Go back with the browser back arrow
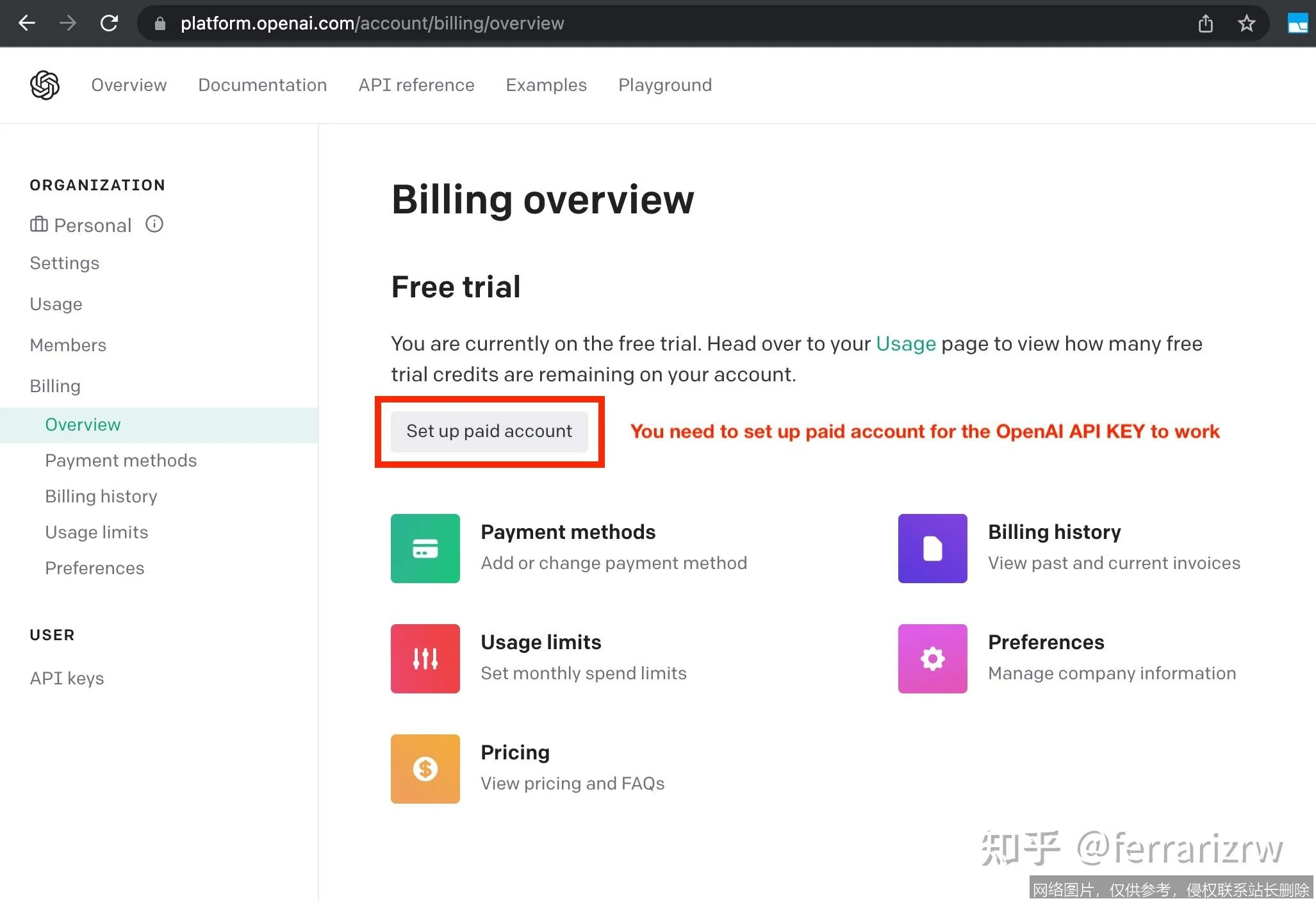This screenshot has width=1316, height=901. click(x=27, y=24)
